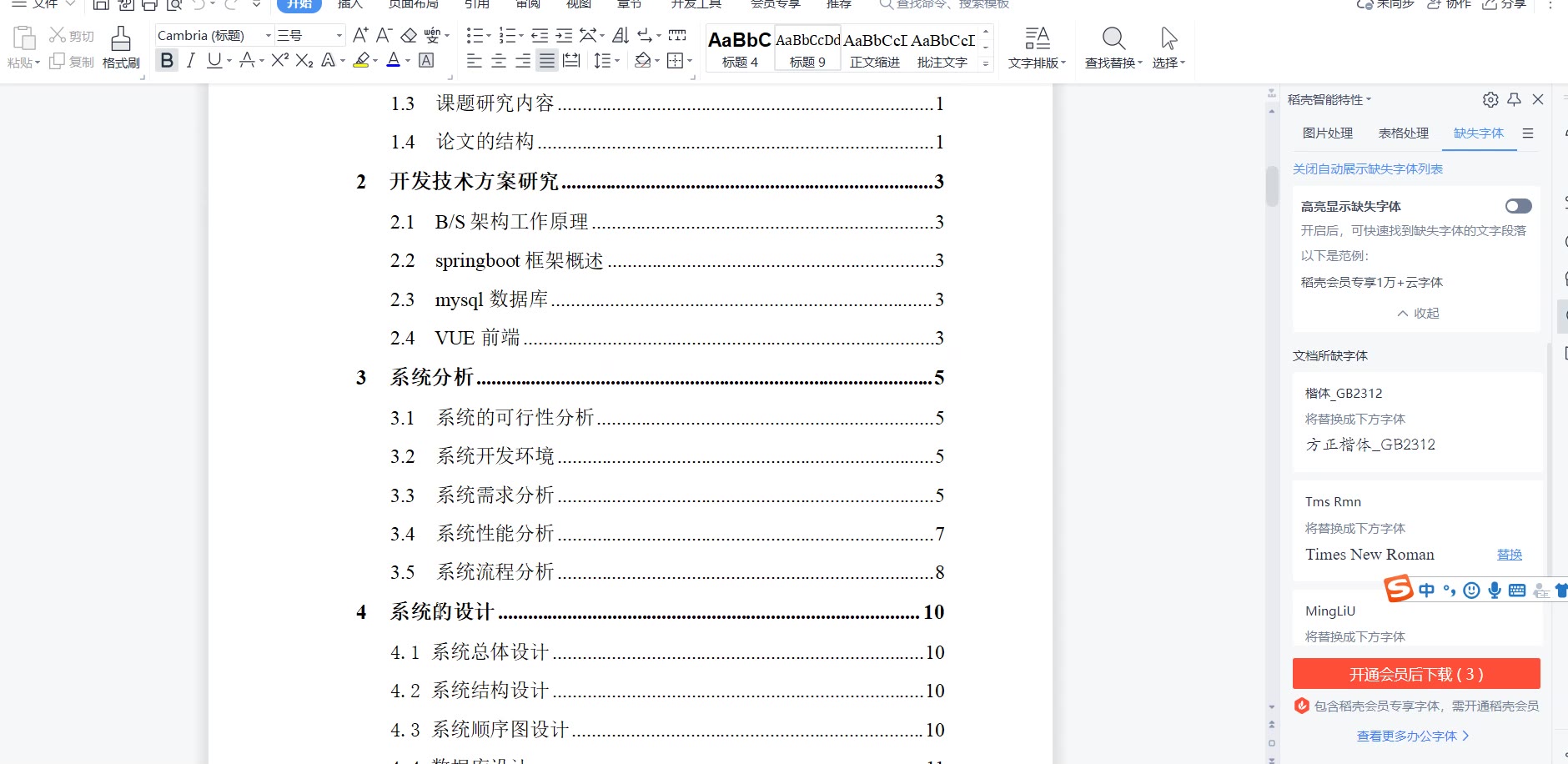Toggle the 高亮显示缺失字体 switch

pos(1518,206)
